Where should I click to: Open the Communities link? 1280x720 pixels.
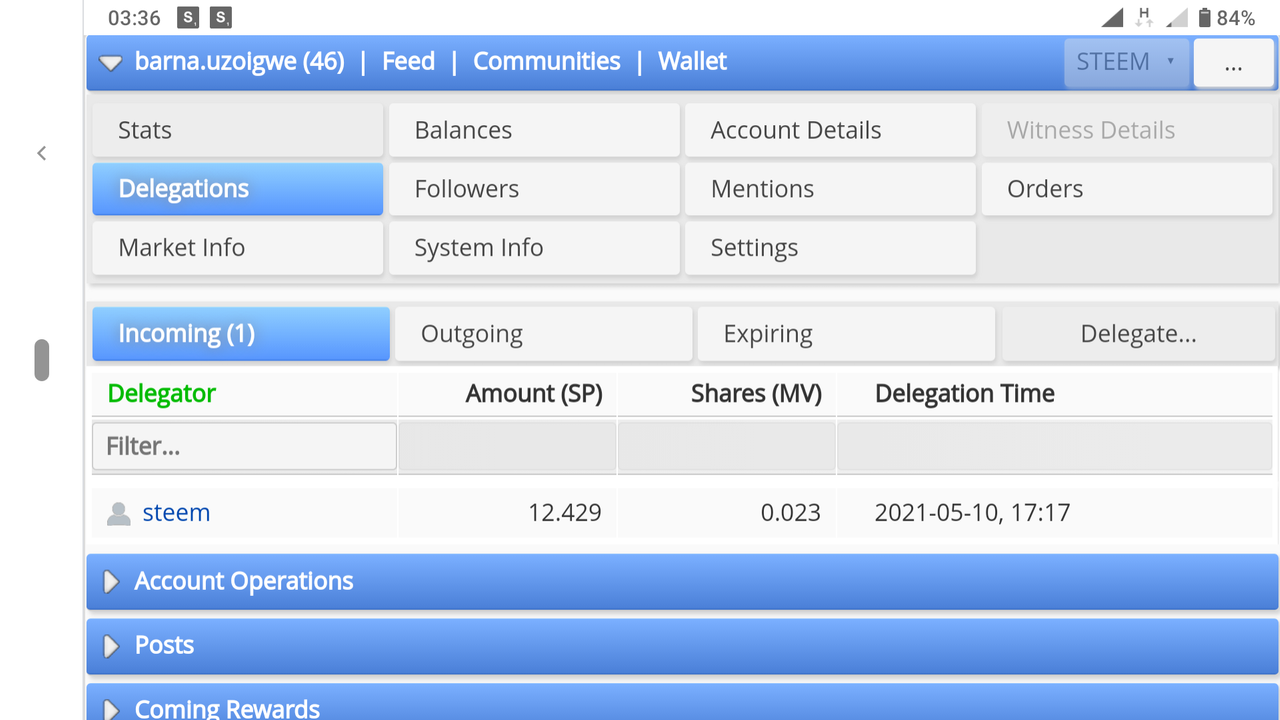click(547, 62)
